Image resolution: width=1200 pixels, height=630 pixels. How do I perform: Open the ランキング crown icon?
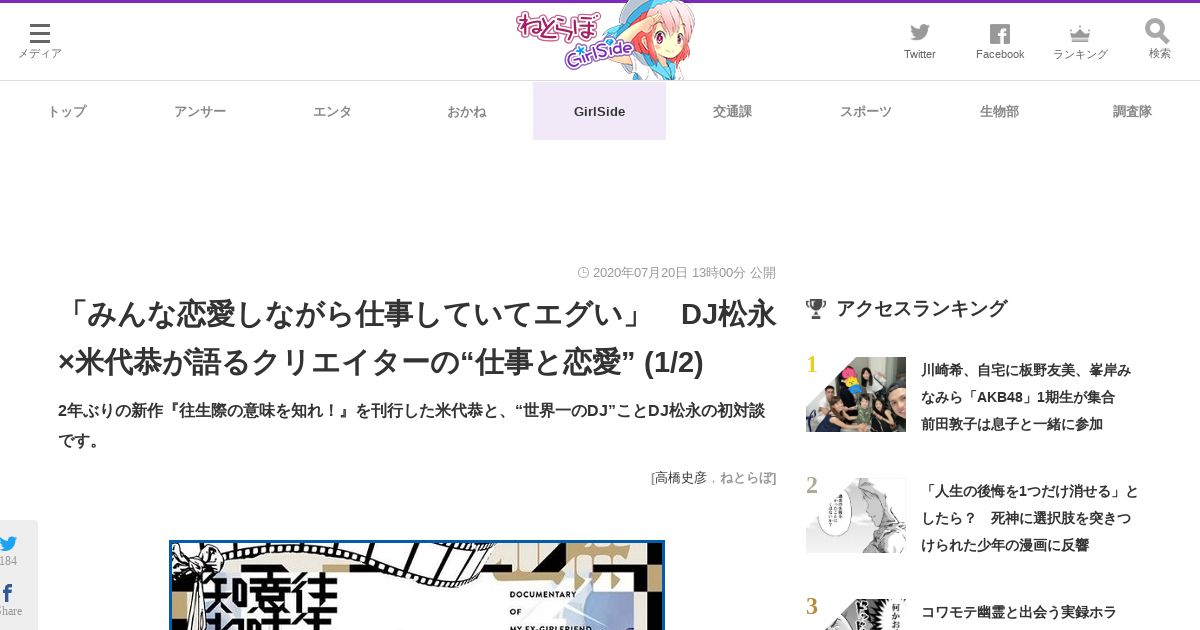(1080, 41)
